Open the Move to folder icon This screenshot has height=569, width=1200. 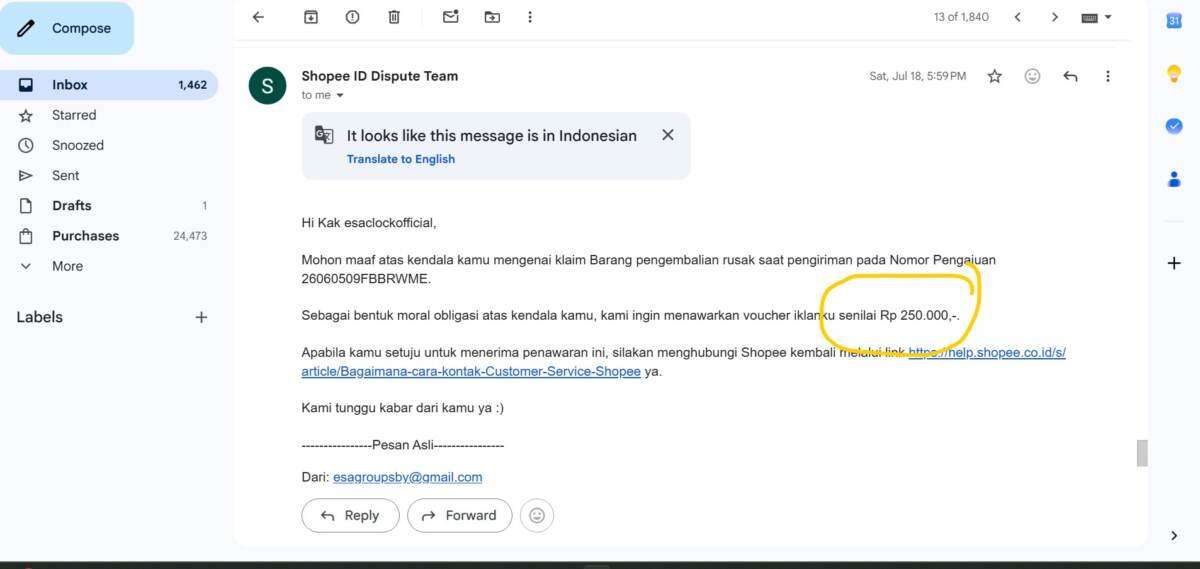(x=491, y=17)
